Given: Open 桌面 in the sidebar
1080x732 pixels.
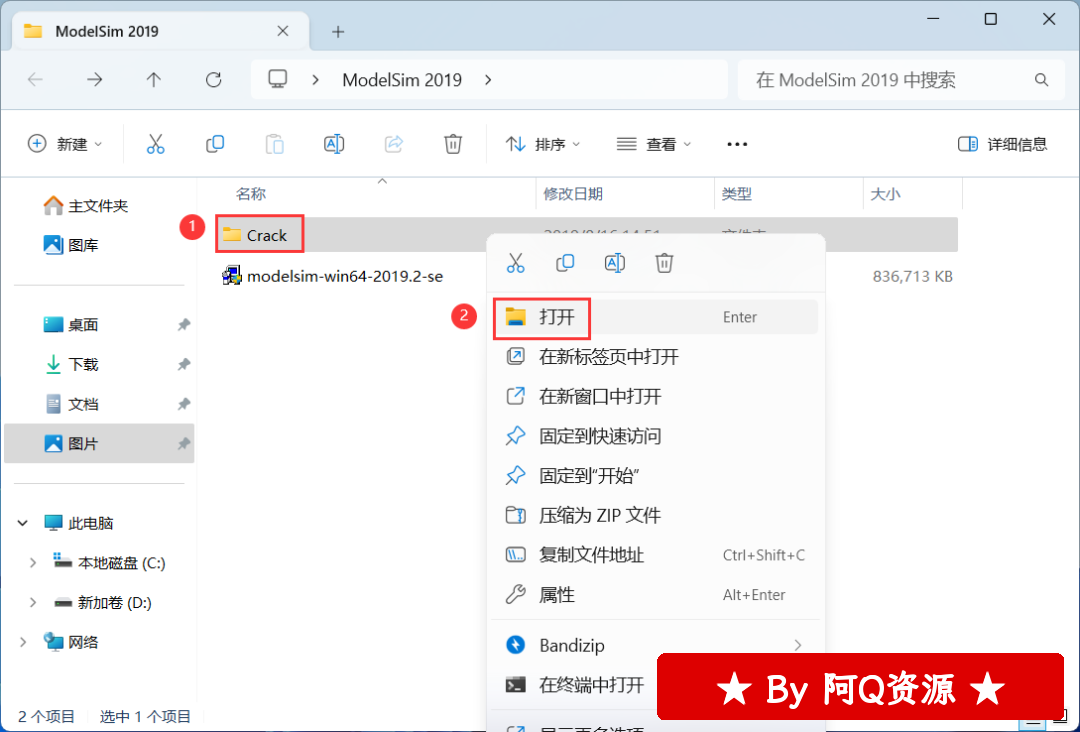Looking at the screenshot, I should [71, 324].
